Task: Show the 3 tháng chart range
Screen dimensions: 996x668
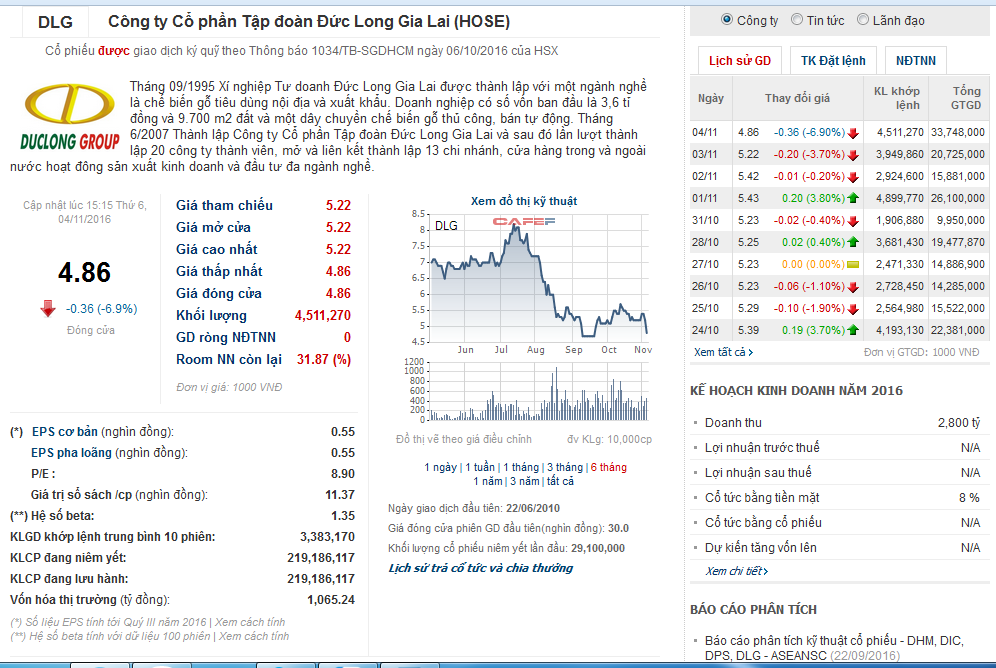Action: [x=565, y=467]
